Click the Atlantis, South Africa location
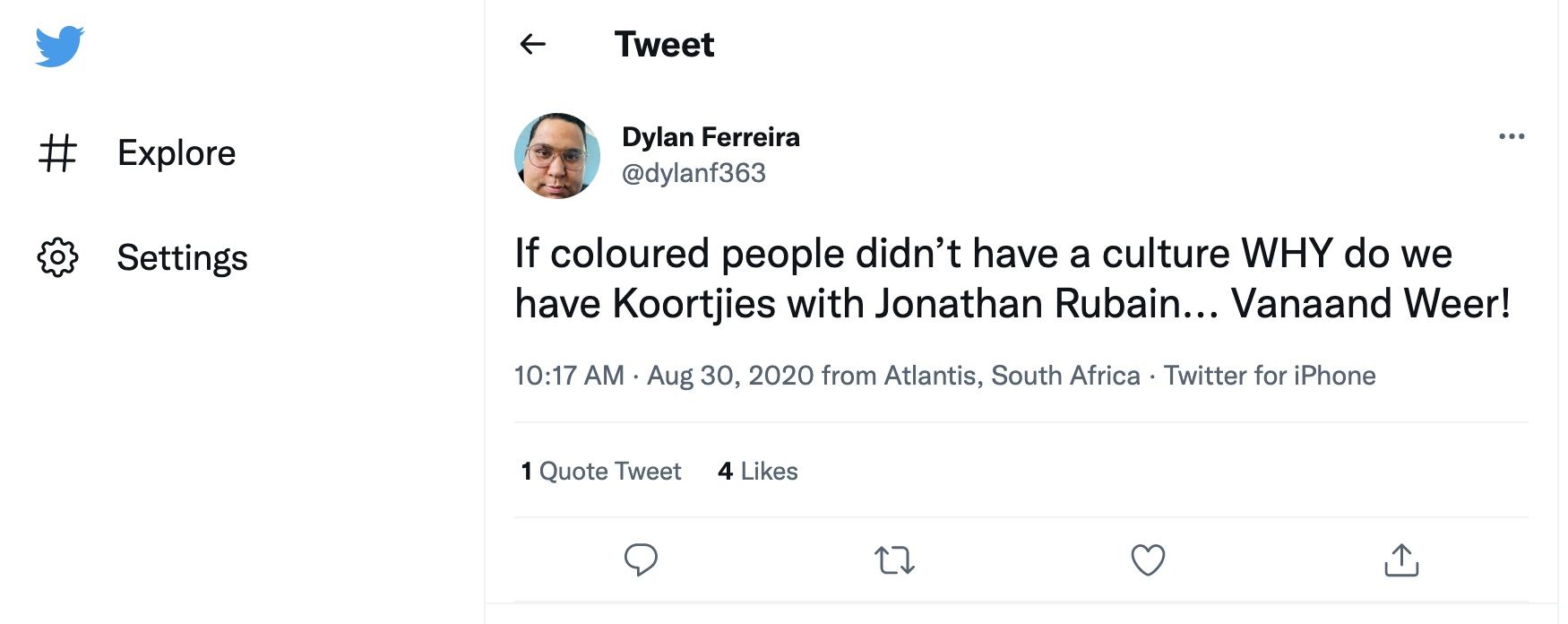Image resolution: width=1568 pixels, height=624 pixels. [x=1012, y=375]
